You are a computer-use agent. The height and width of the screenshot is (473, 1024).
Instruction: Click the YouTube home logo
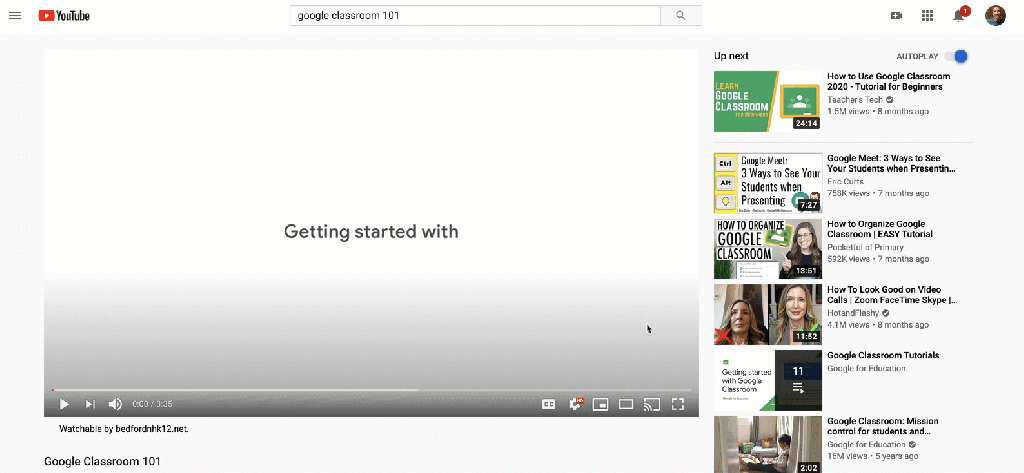64,15
